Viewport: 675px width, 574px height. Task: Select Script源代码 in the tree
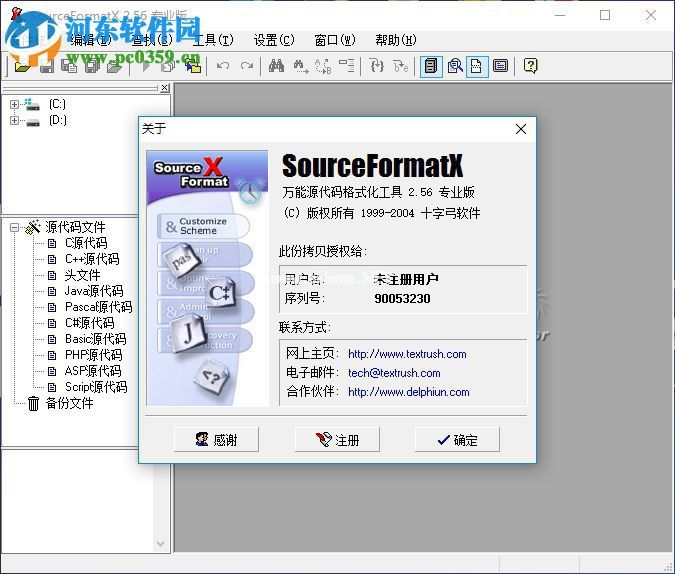[96, 387]
